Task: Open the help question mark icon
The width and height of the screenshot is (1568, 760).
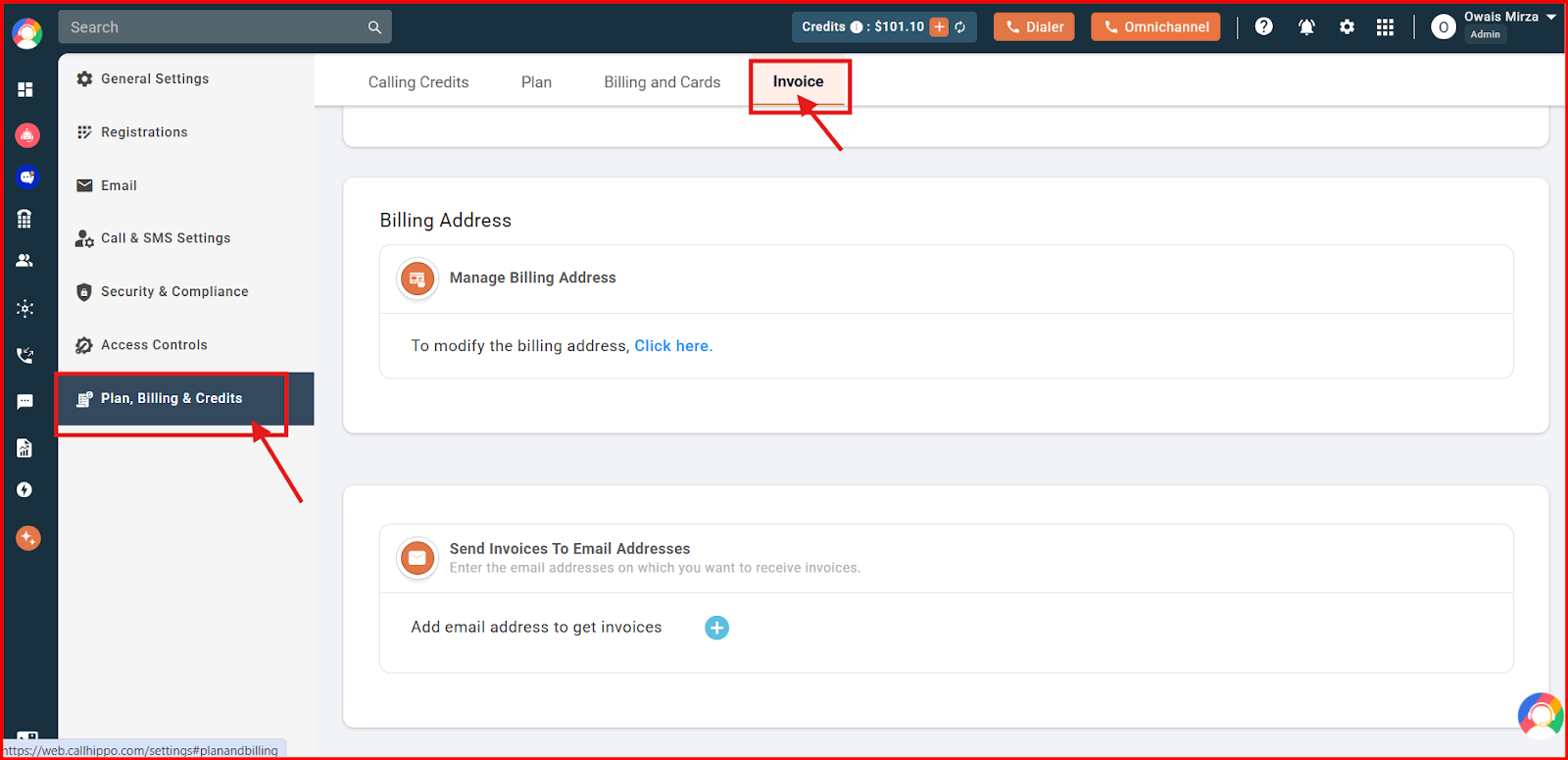Action: (x=1264, y=26)
